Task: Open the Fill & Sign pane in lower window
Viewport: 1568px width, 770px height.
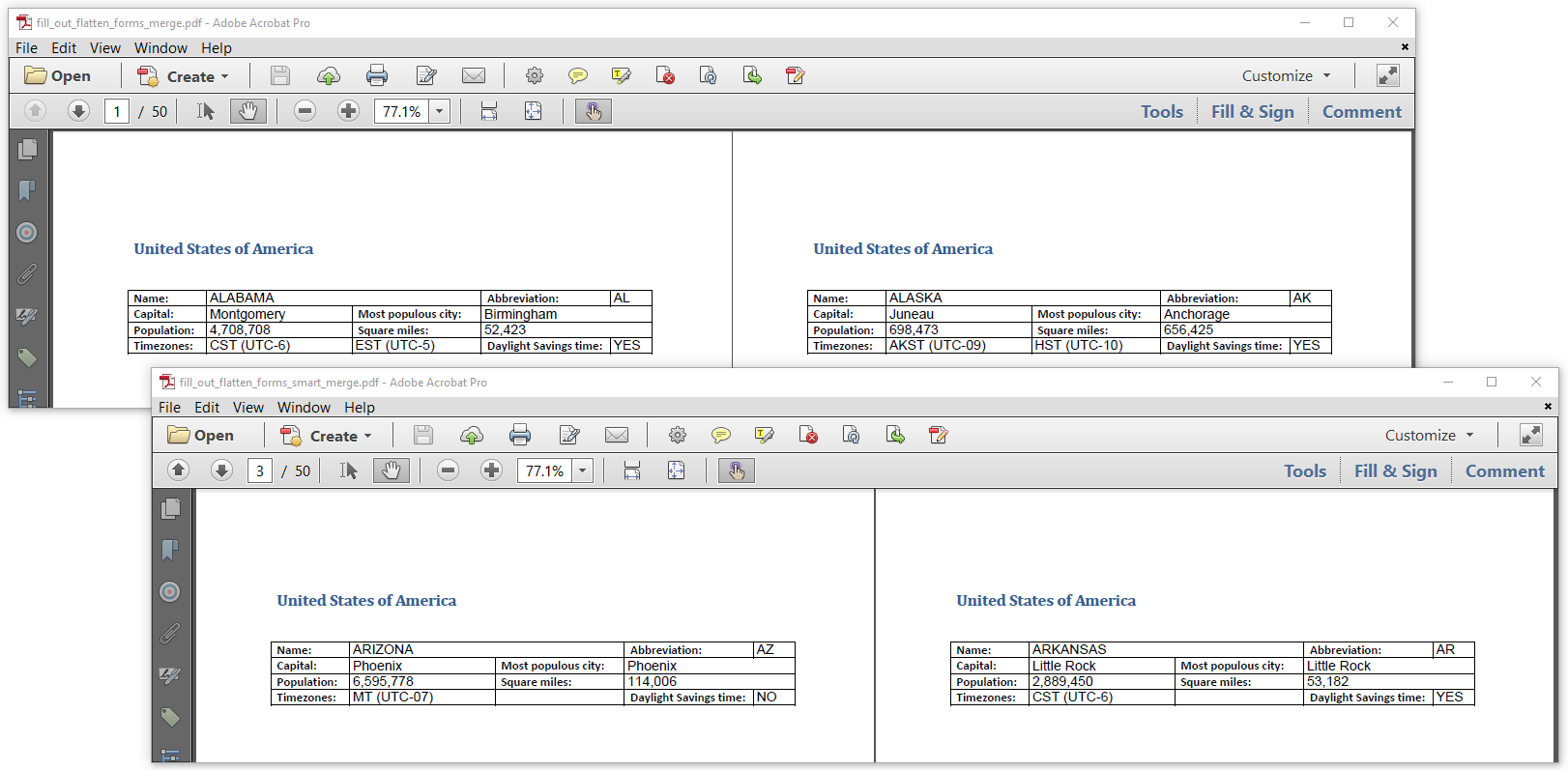Action: tap(1396, 471)
